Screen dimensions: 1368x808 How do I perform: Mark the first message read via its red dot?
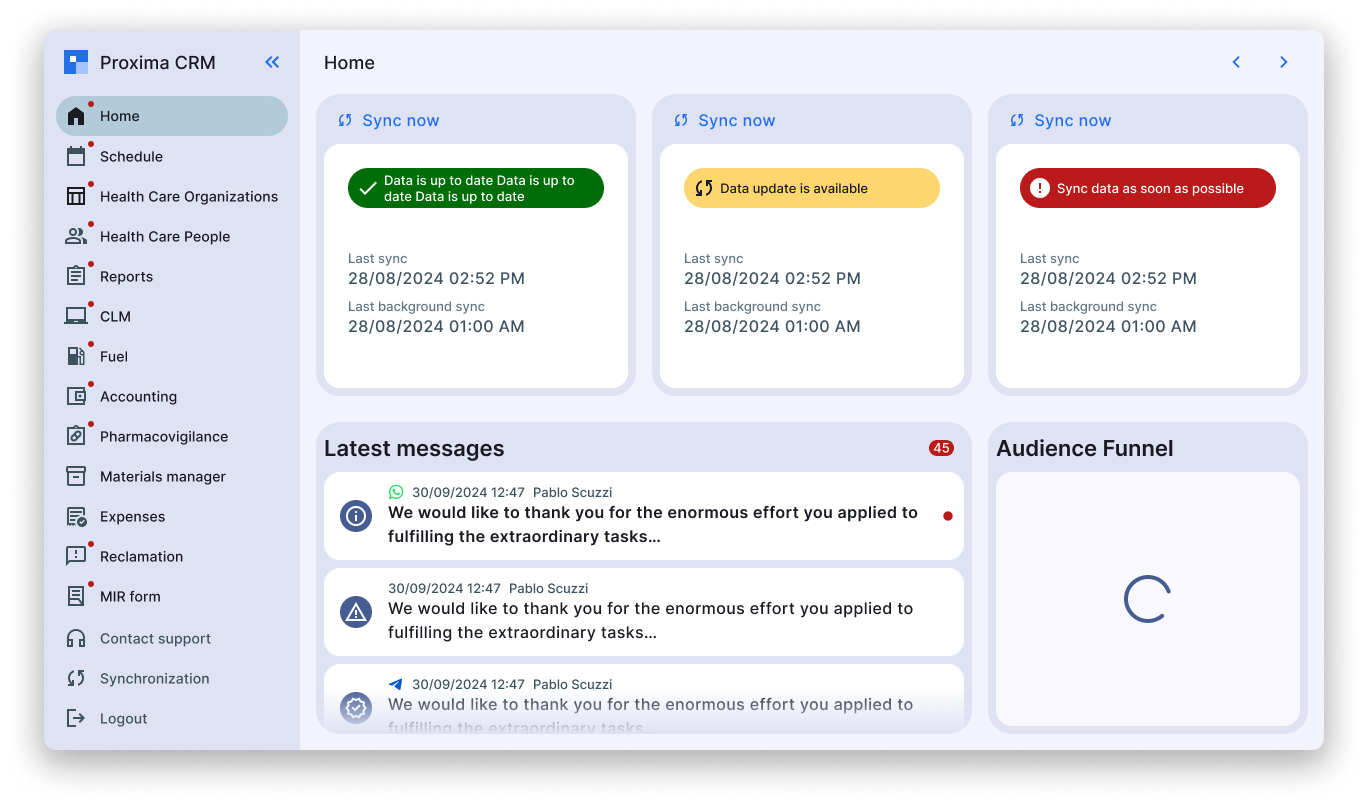(947, 516)
